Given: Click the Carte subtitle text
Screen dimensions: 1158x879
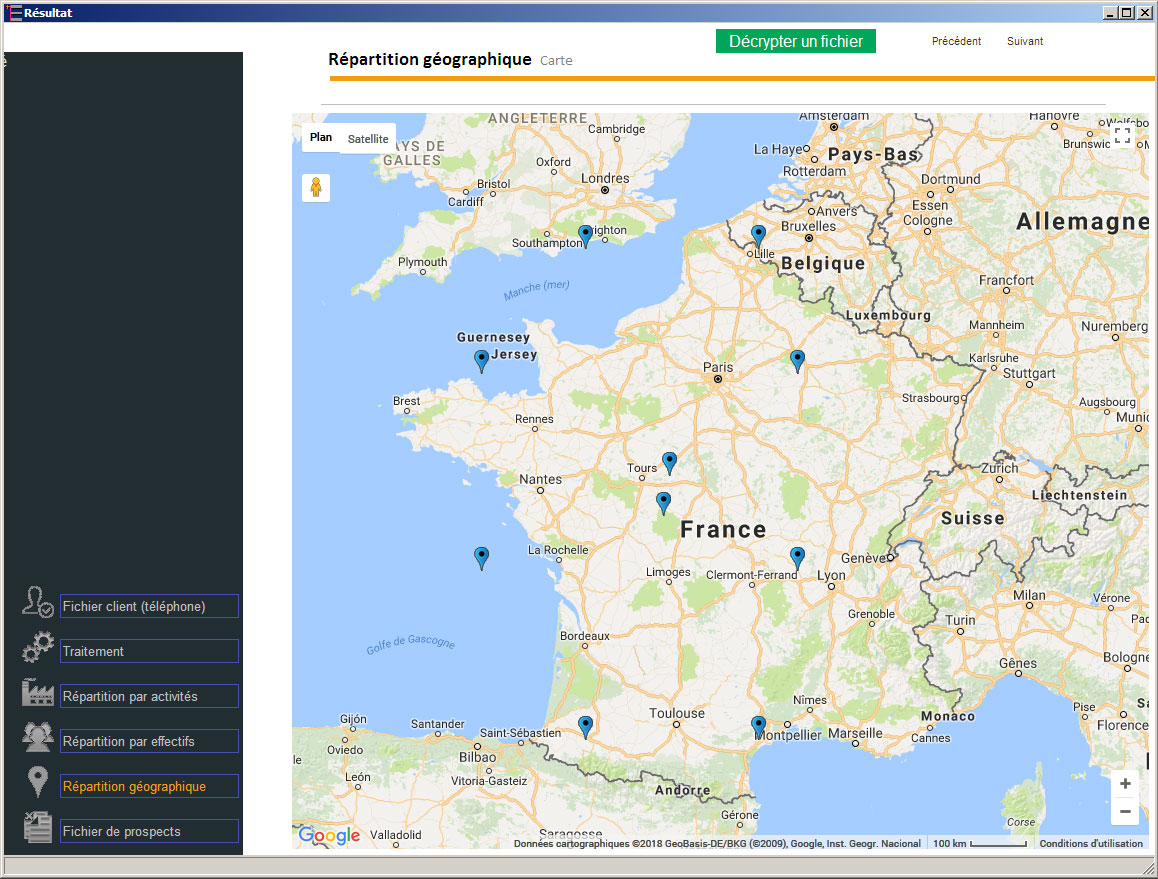Looking at the screenshot, I should coord(556,61).
